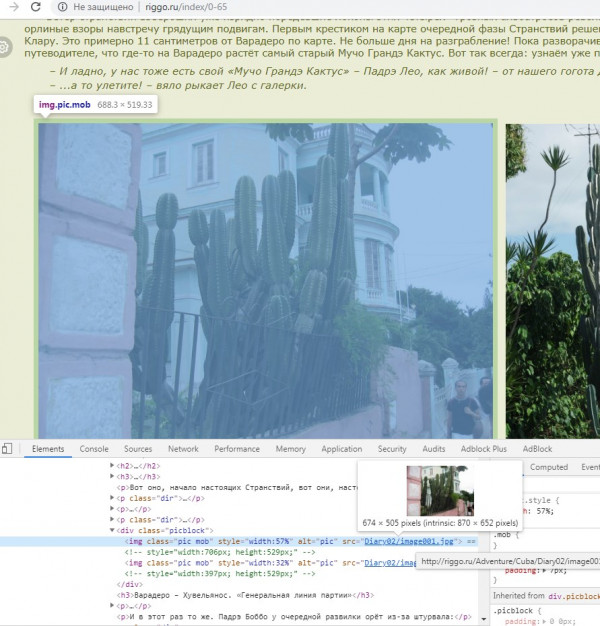Open the Memory tab

pyautogui.click(x=291, y=449)
